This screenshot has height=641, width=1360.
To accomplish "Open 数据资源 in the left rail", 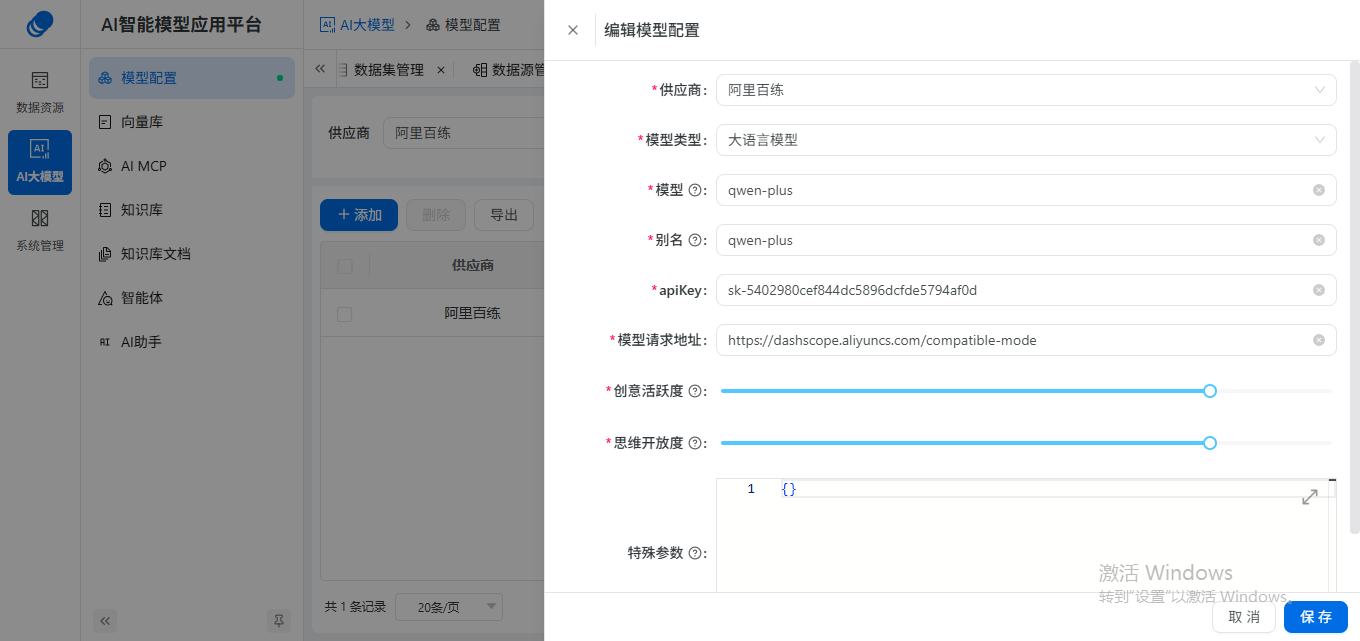I will 40,92.
